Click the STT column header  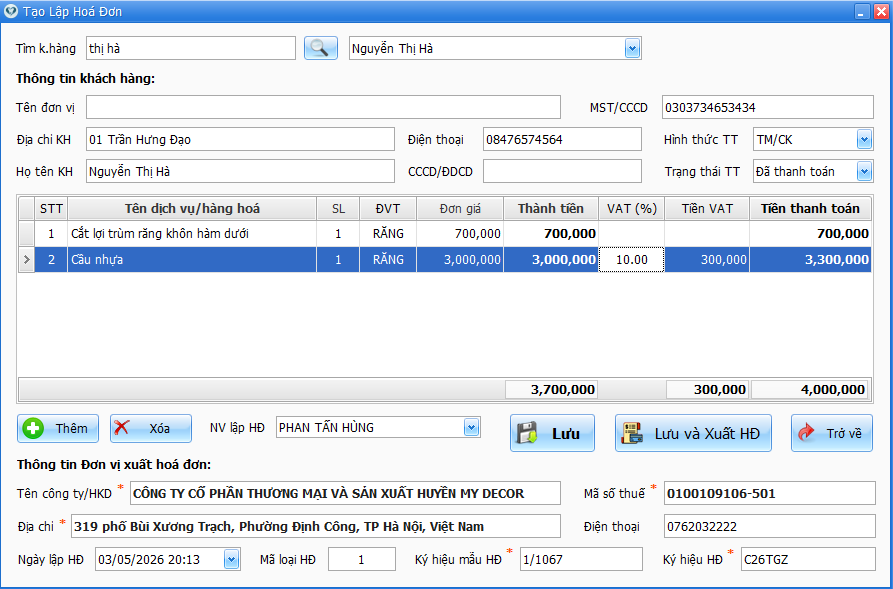point(51,208)
